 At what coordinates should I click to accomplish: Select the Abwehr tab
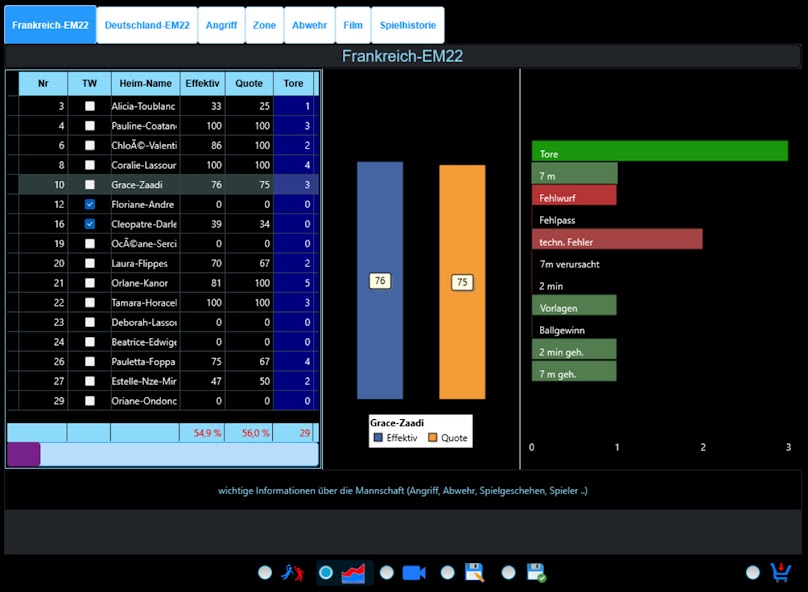310,25
